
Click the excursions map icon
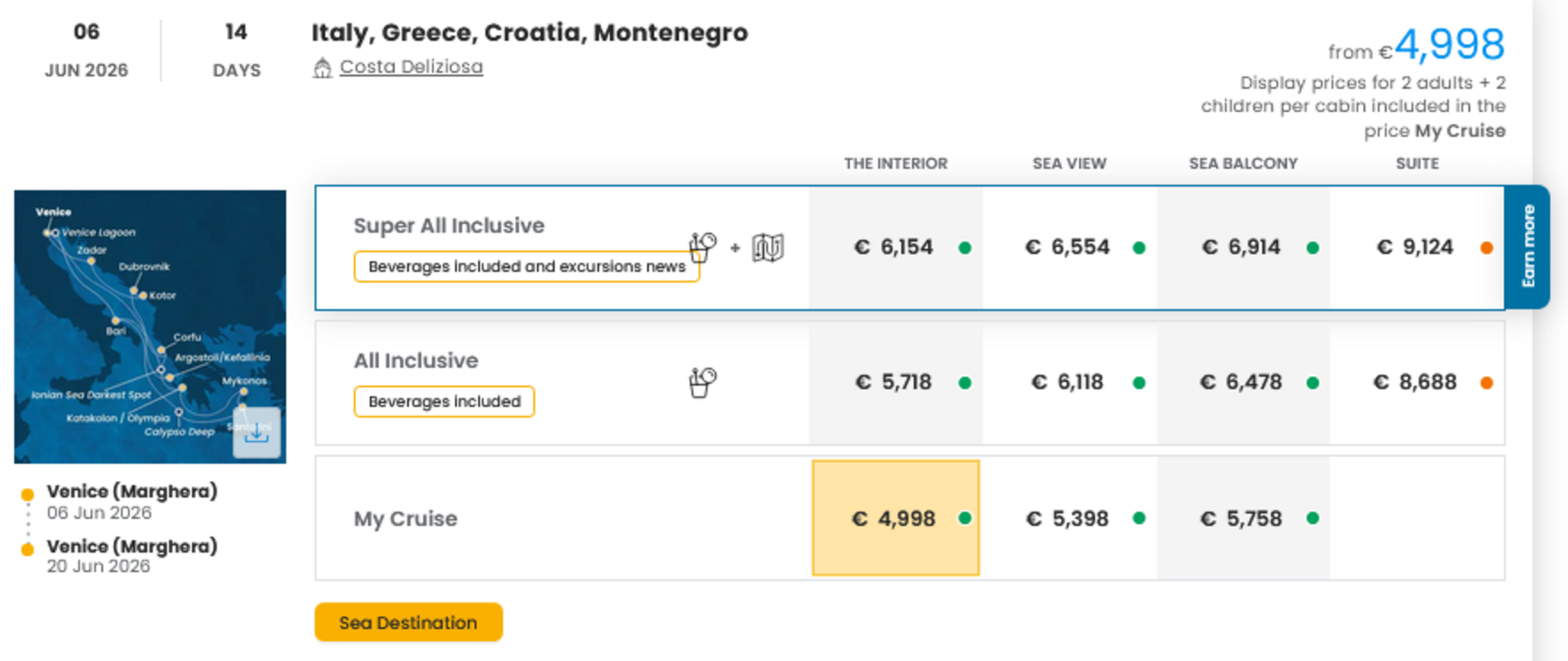[x=768, y=247]
